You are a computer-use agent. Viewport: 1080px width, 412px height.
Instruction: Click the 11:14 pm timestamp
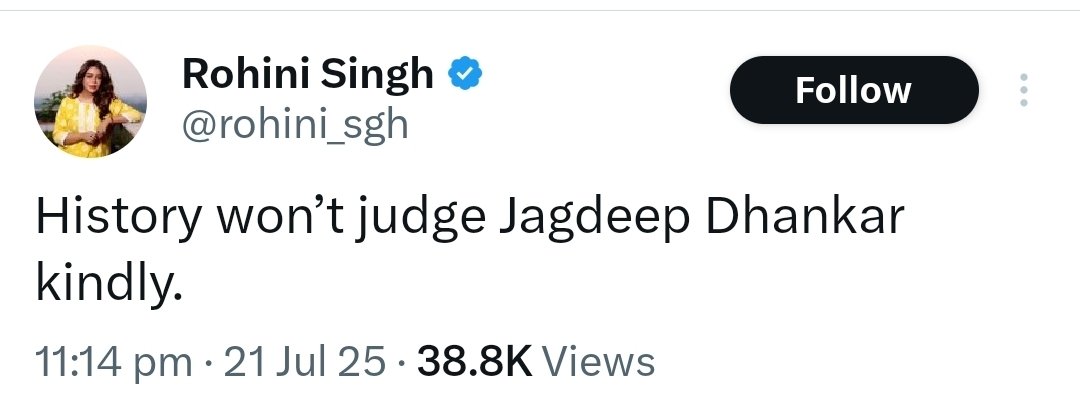(x=114, y=362)
